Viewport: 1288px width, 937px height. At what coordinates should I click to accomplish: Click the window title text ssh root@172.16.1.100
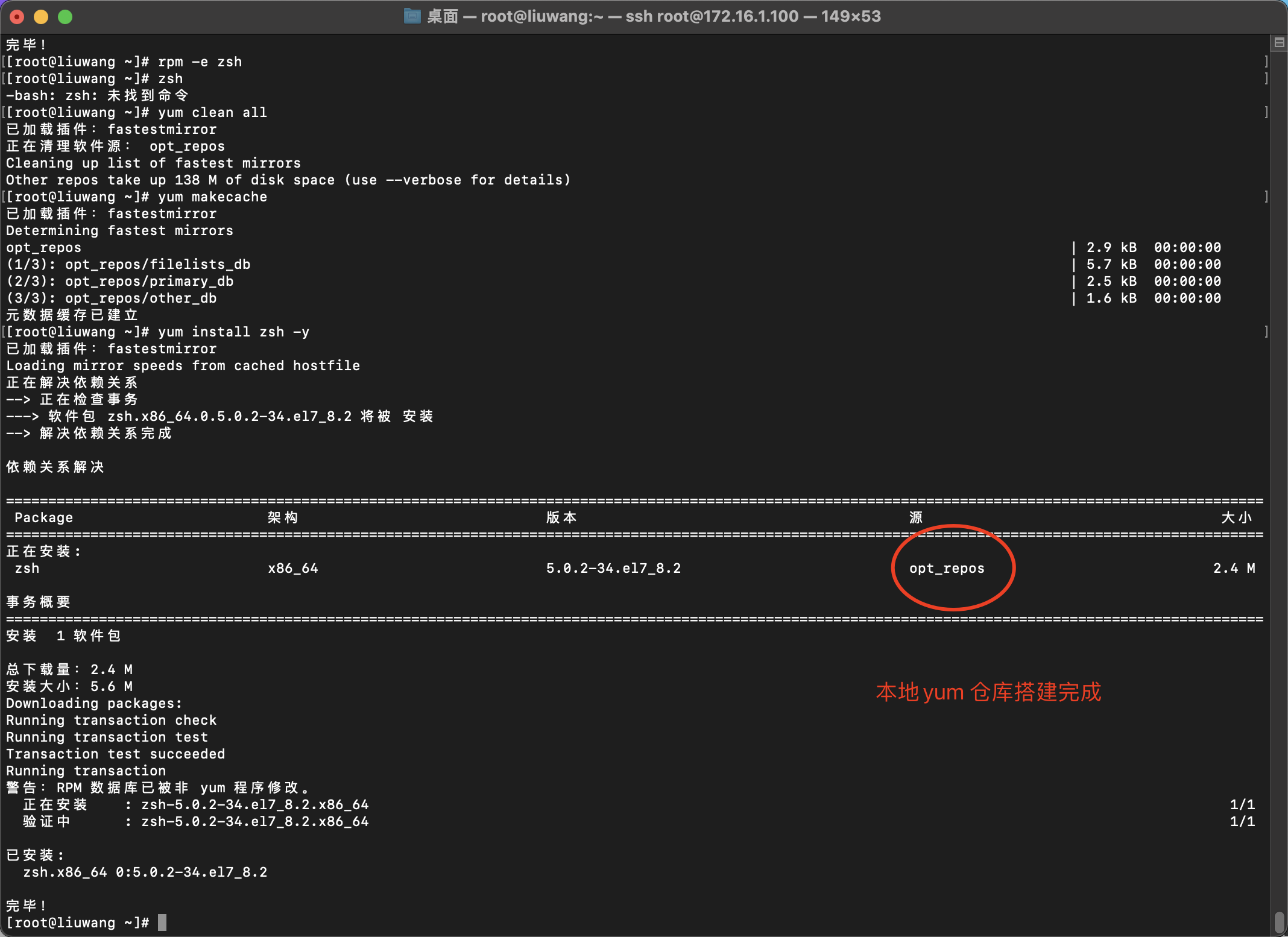[712, 16]
